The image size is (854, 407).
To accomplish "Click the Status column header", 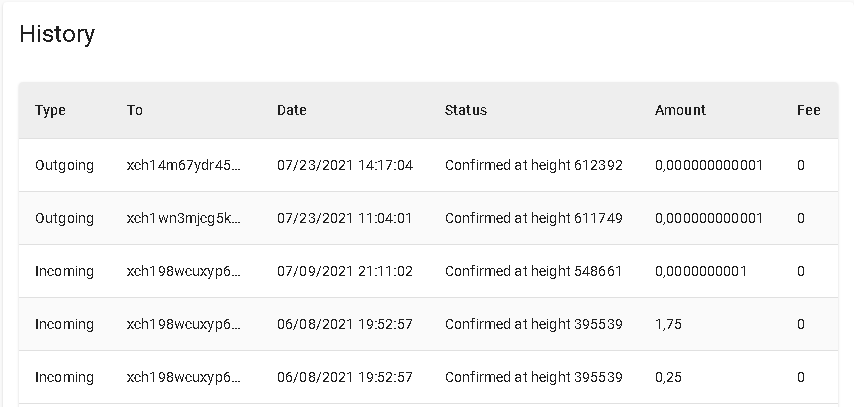I will click(466, 110).
